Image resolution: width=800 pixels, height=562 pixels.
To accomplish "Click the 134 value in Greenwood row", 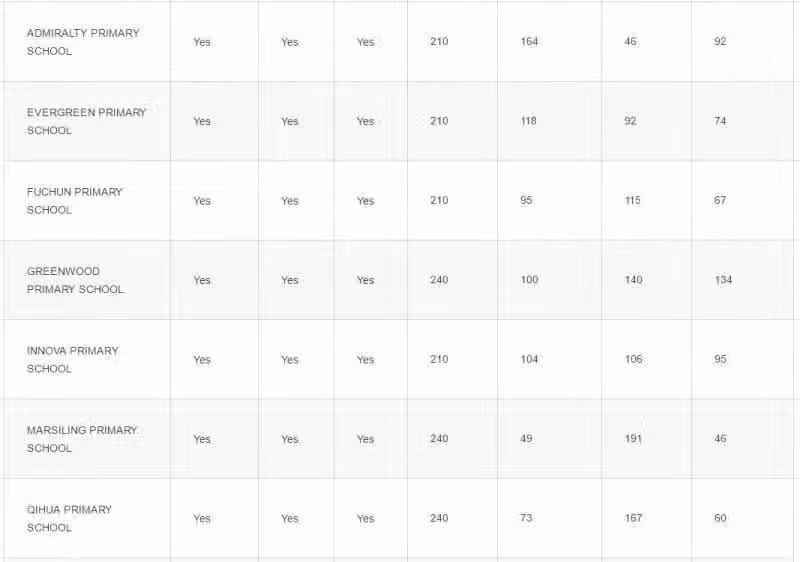I will tap(723, 280).
